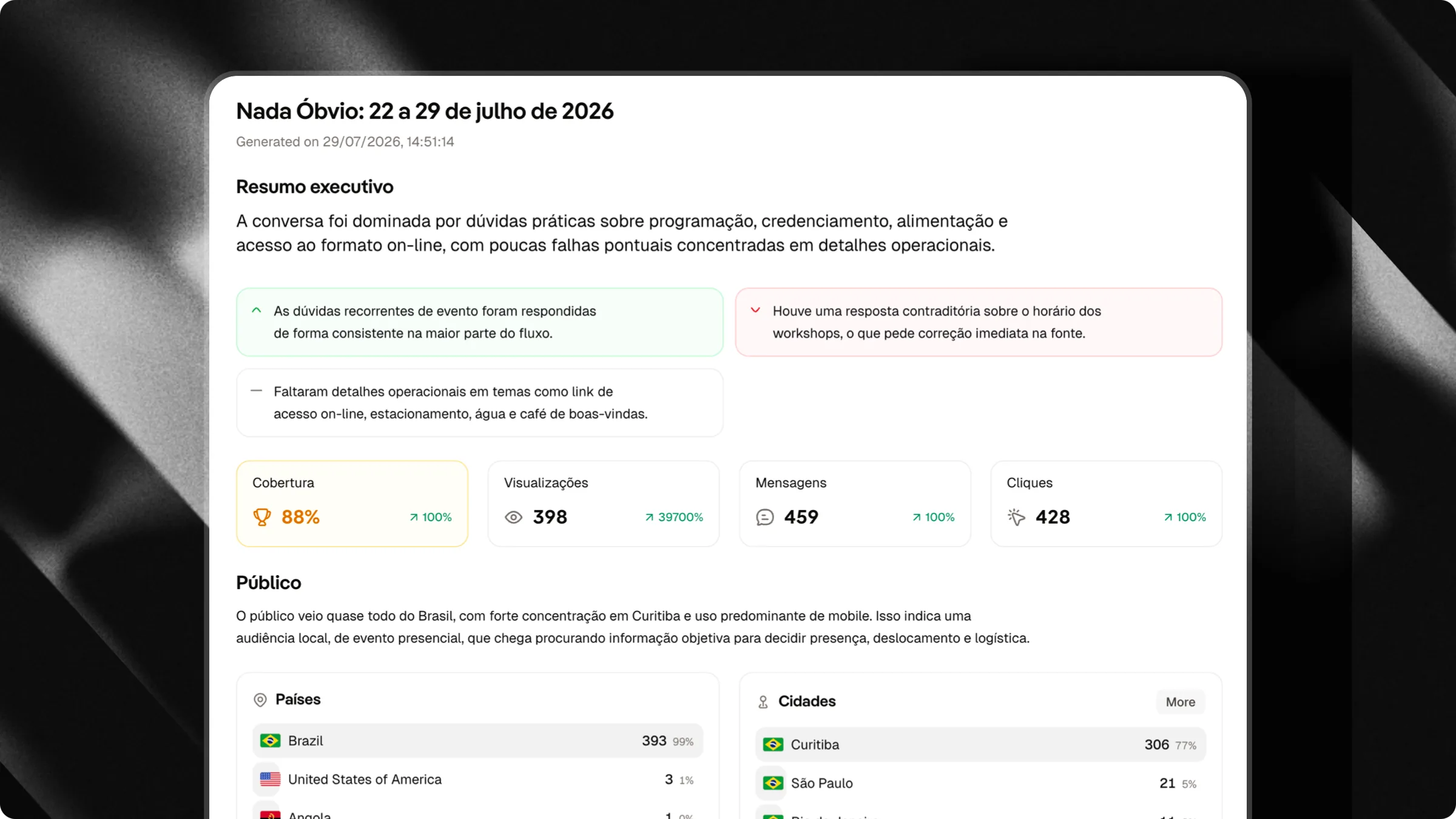Click the 99% share for Brazil

point(683,742)
